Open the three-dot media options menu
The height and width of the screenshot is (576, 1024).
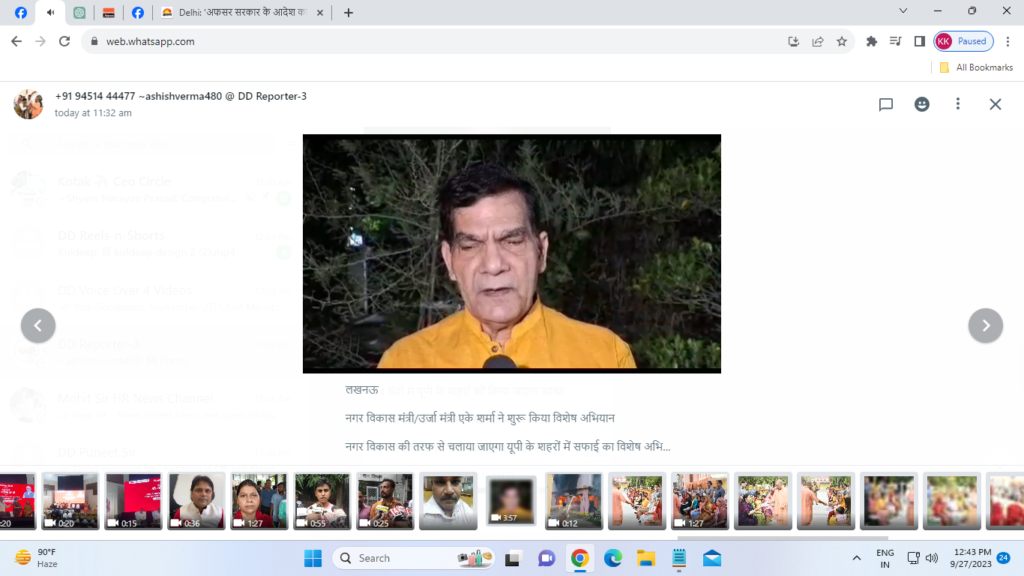tap(957, 104)
